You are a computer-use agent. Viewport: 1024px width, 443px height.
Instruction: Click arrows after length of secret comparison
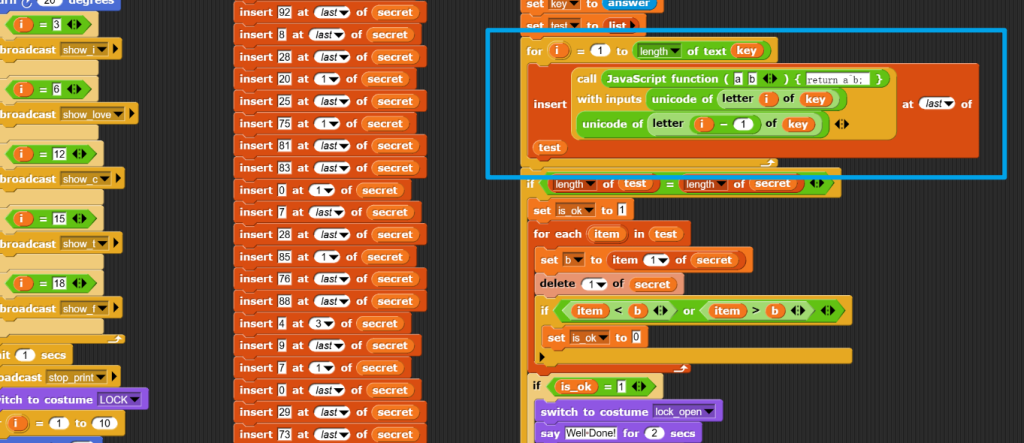[820, 184]
